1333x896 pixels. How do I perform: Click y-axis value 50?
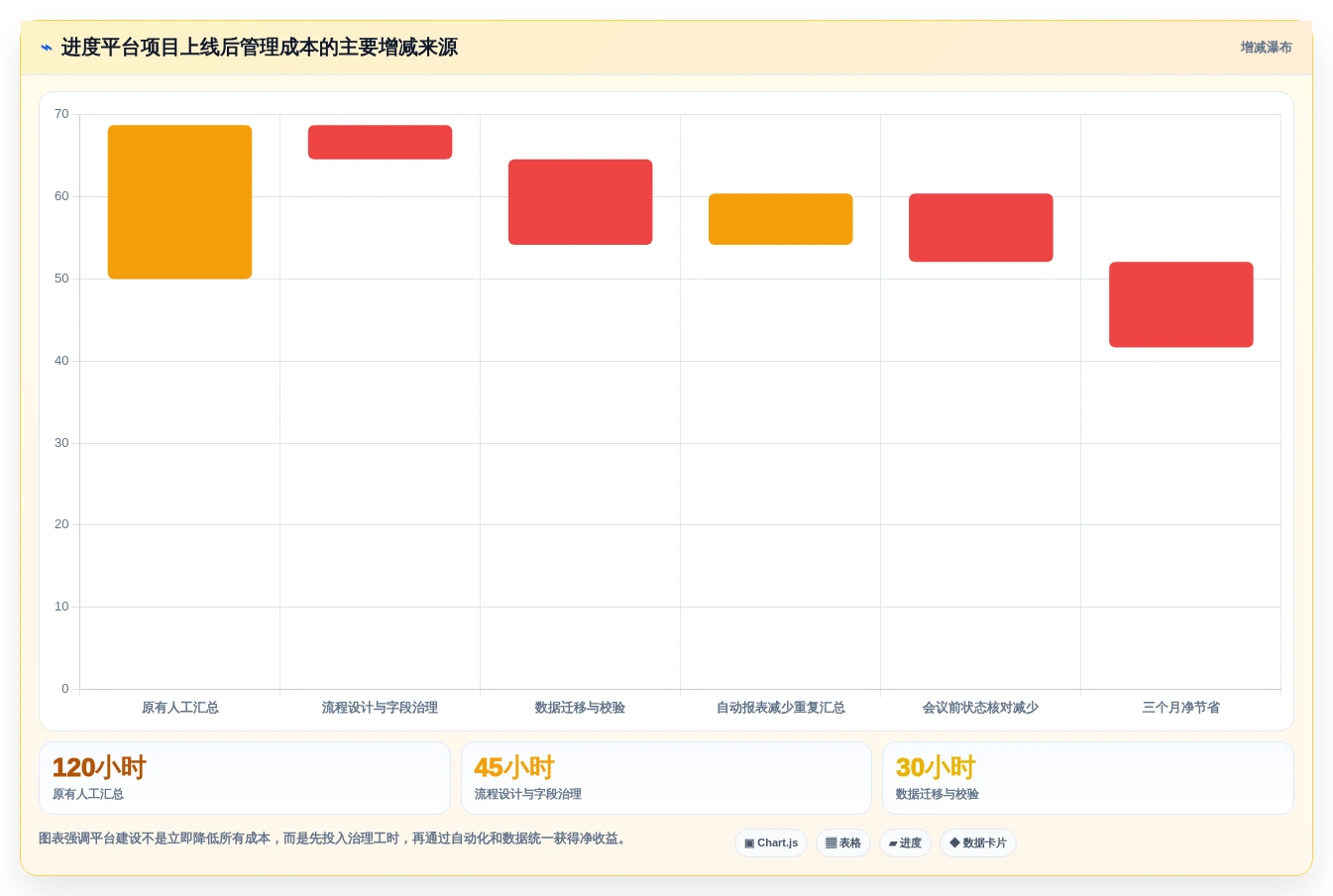click(x=61, y=279)
